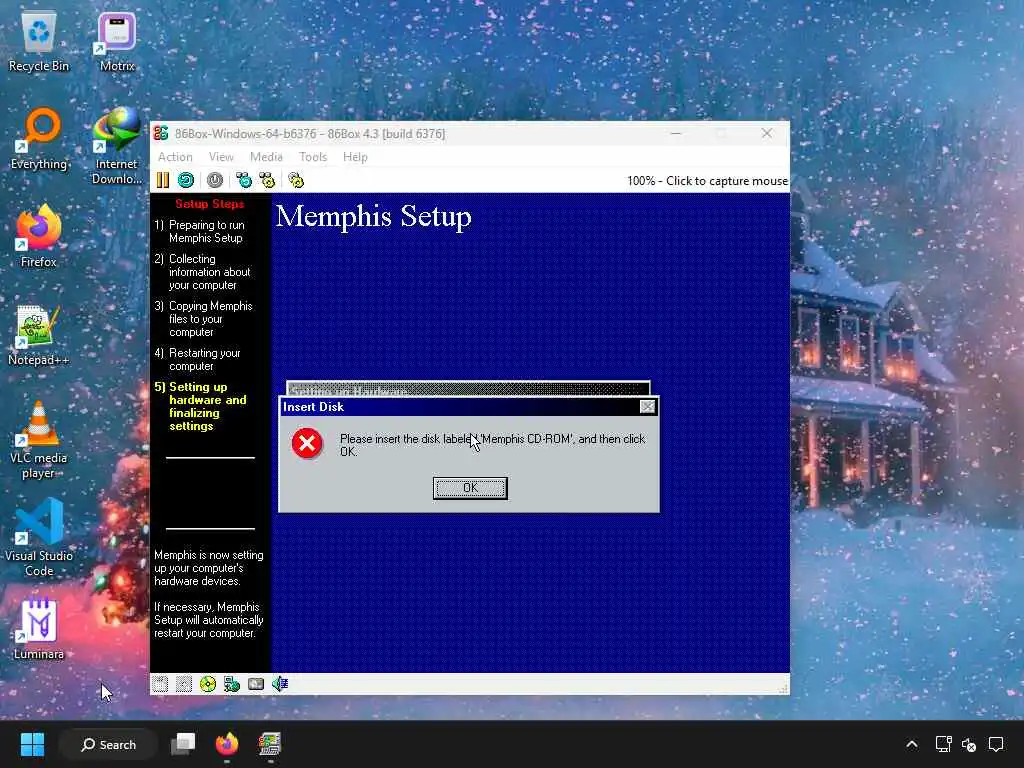
Task: Click the red error icon in Insert Disk
Action: [307, 443]
